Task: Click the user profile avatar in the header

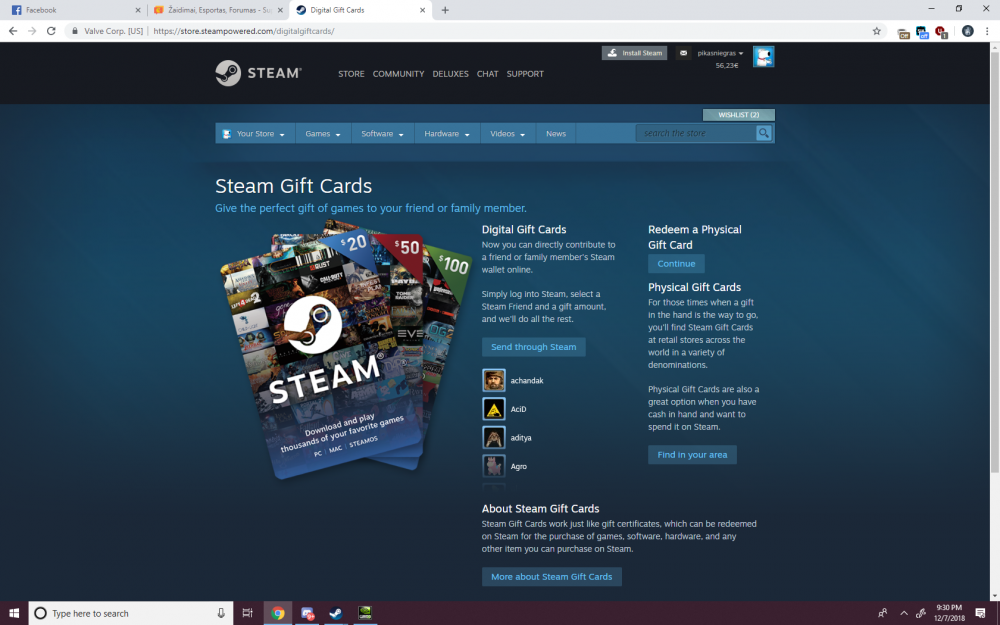Action: tap(763, 56)
